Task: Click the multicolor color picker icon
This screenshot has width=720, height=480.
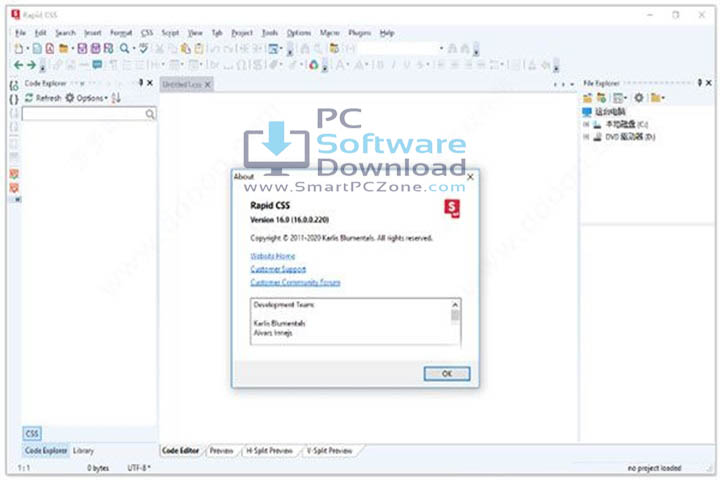Action: (x=313, y=65)
